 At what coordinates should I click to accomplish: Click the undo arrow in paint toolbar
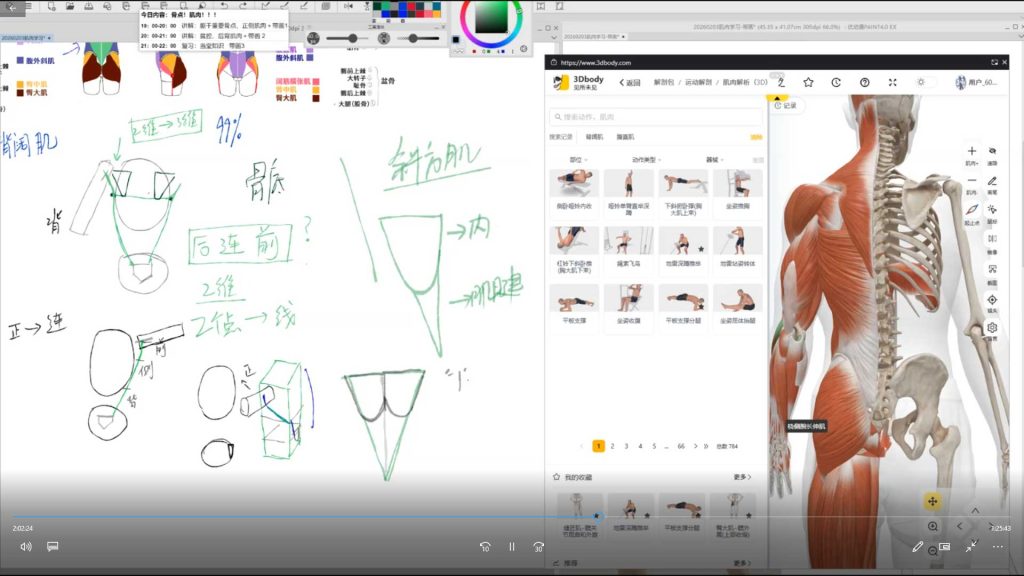224,6
